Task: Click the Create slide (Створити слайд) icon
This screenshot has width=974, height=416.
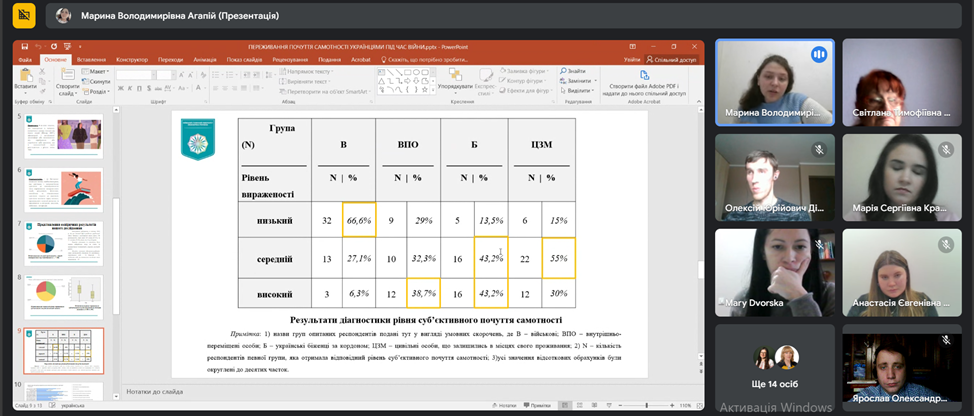Action: click(x=67, y=77)
